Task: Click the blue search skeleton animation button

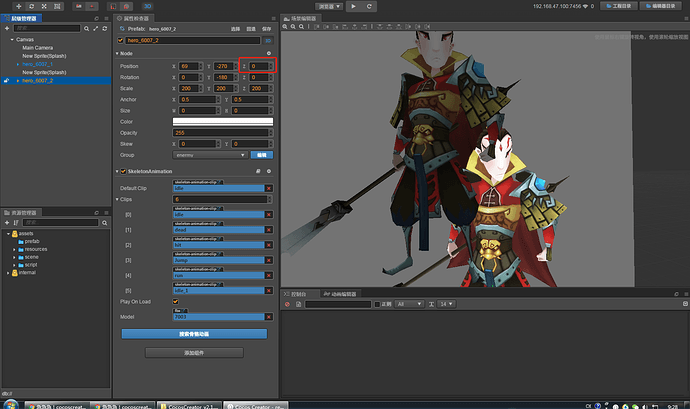Action: (194, 333)
